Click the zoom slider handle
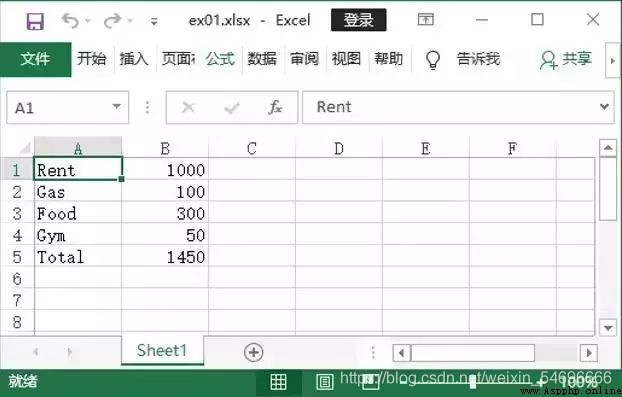This screenshot has height=397, width=622. click(x=472, y=382)
